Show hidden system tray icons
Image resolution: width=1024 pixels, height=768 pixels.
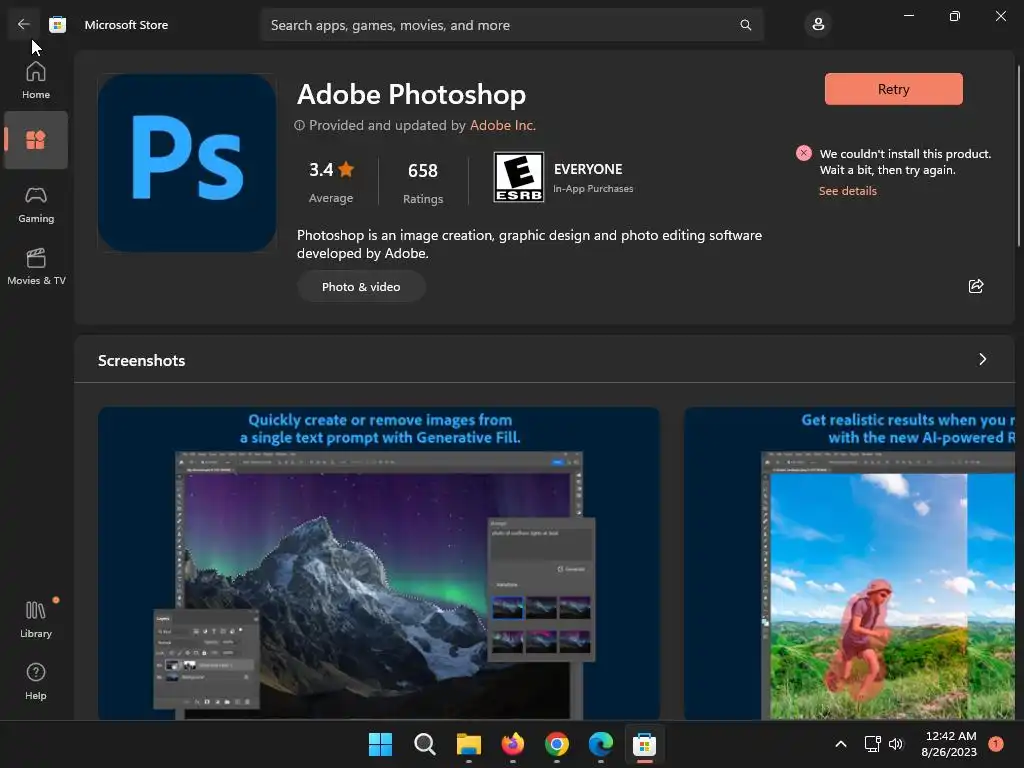coord(841,744)
